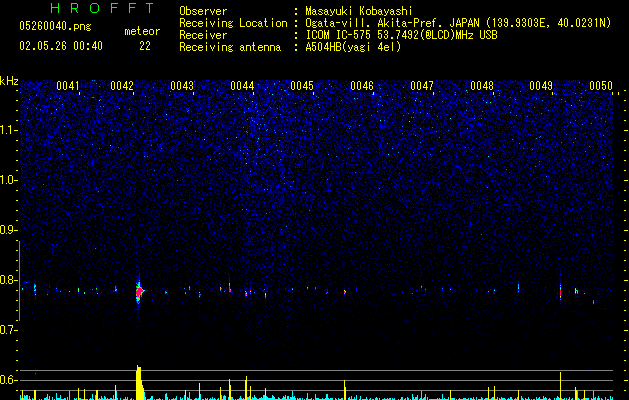
Task: Click the tall yellow intensity spike near 0042
Action: point(139,382)
